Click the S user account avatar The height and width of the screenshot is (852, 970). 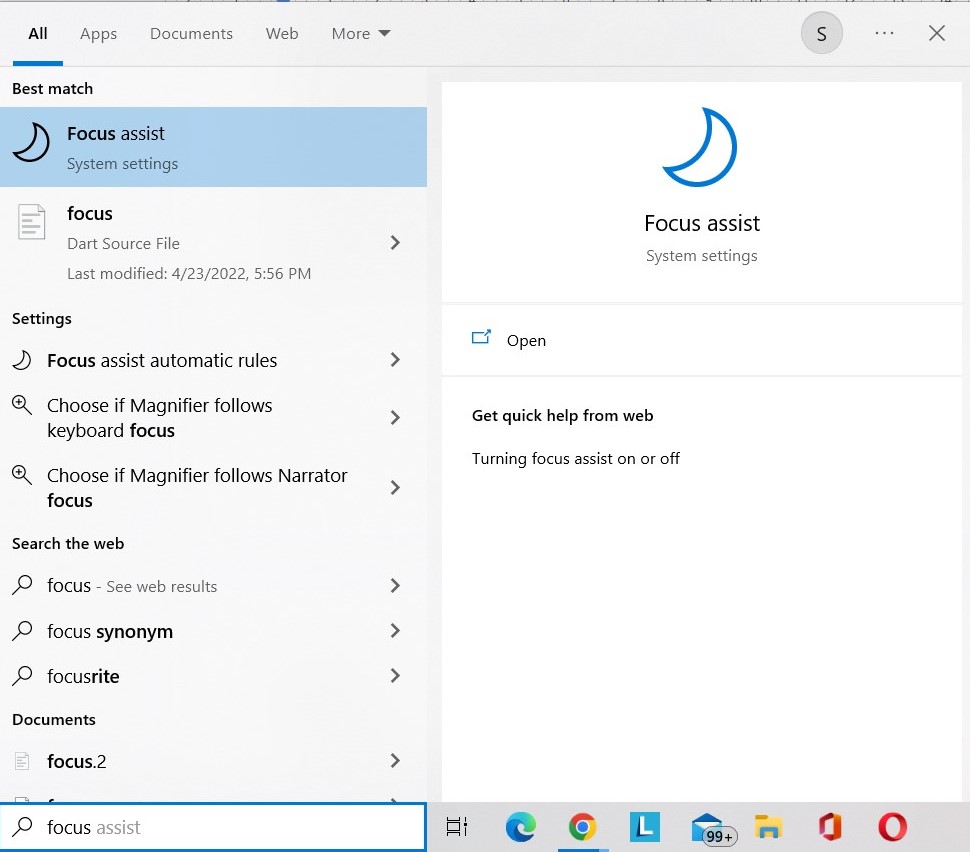[x=821, y=34]
